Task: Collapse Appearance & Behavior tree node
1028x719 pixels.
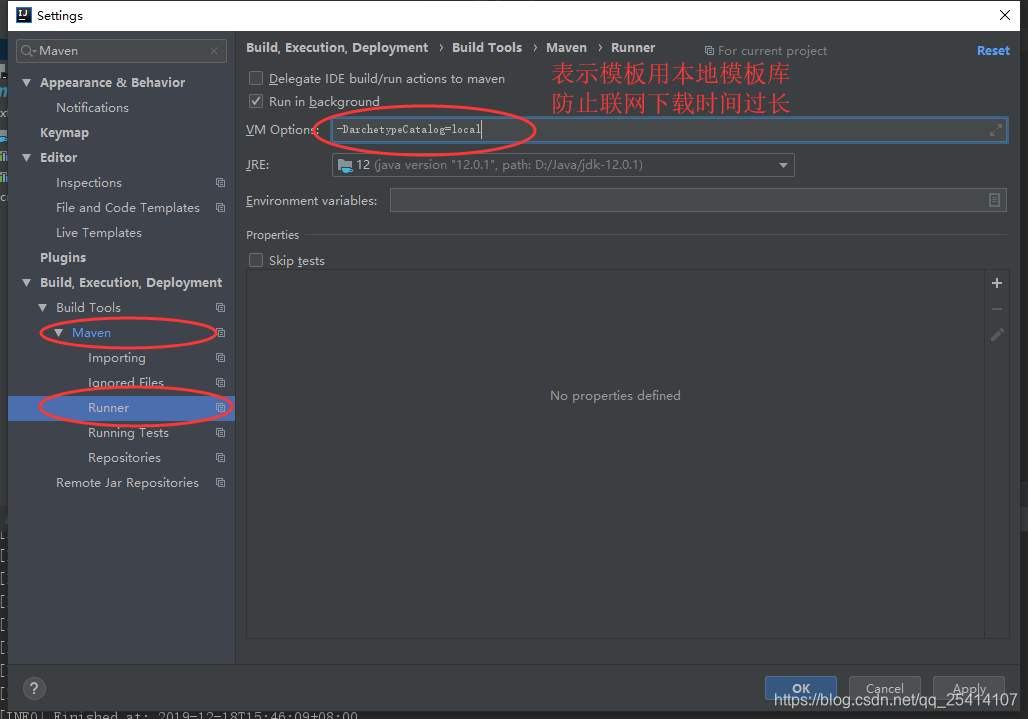Action: 27,83
